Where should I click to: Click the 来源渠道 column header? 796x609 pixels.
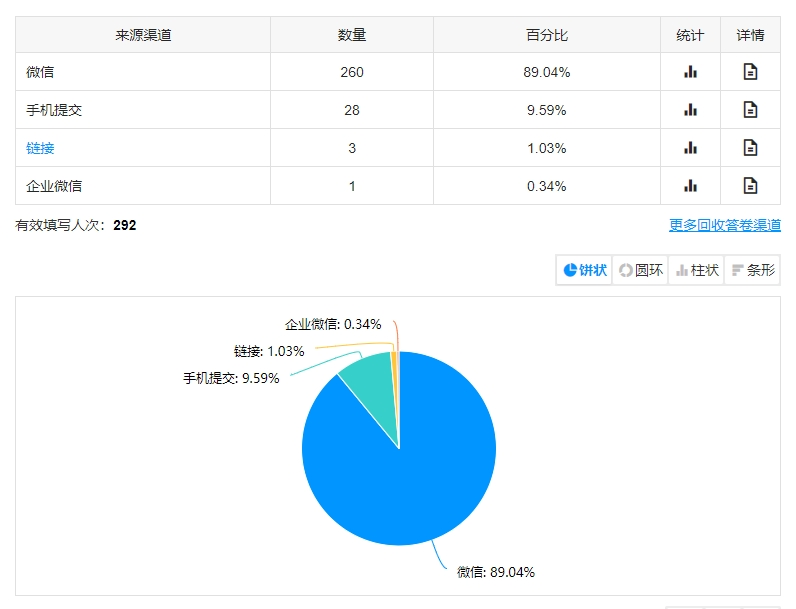(143, 35)
